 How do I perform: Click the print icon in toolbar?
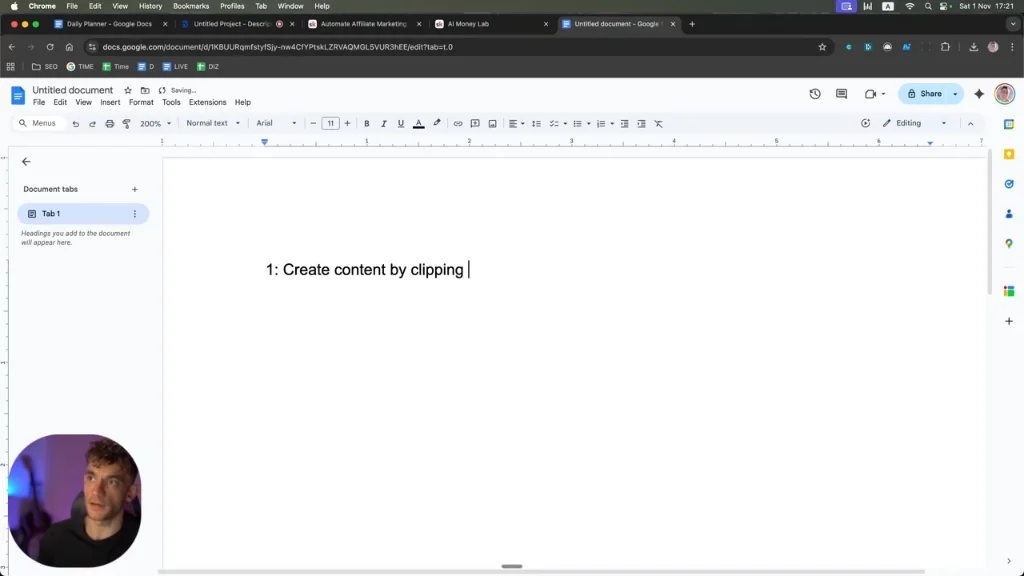(x=110, y=123)
